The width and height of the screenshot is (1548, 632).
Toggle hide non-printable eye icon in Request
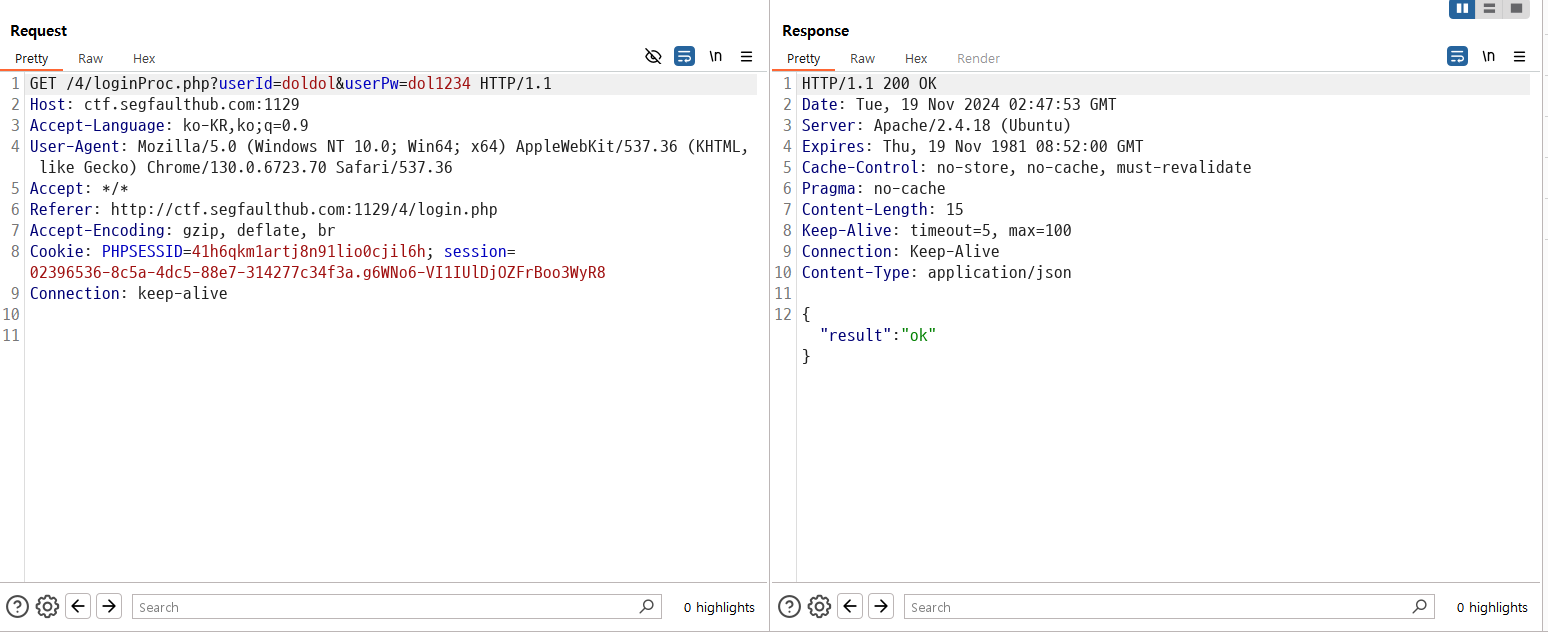click(653, 56)
